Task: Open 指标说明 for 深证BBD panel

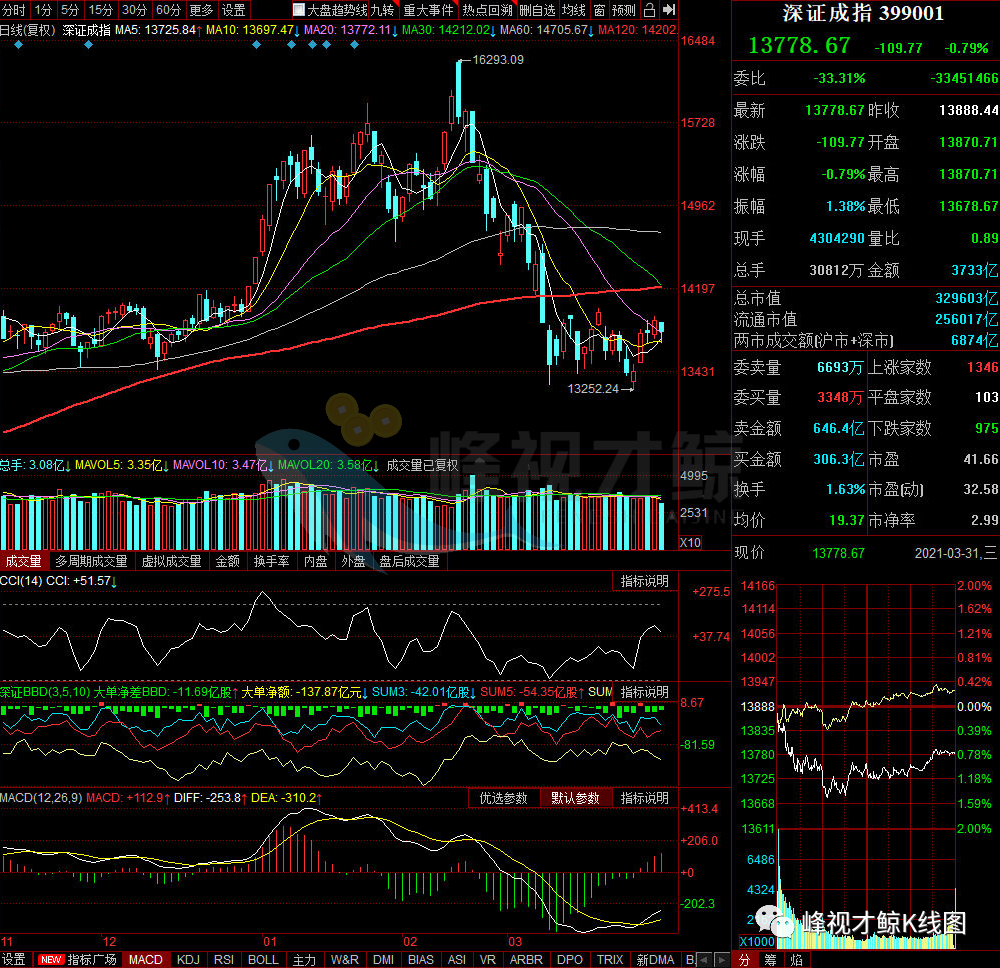Action: tap(645, 692)
